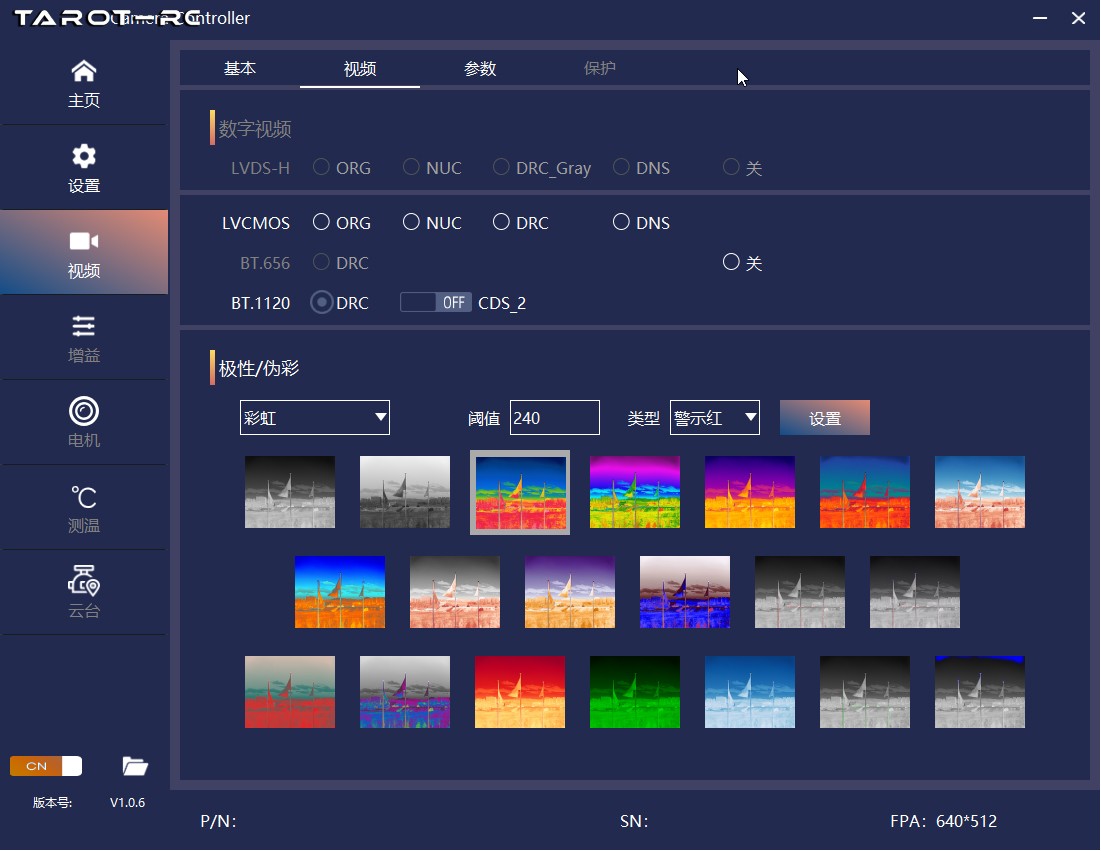1101x851 pixels.
Task: Toggle the CN language switch
Action: (46, 766)
